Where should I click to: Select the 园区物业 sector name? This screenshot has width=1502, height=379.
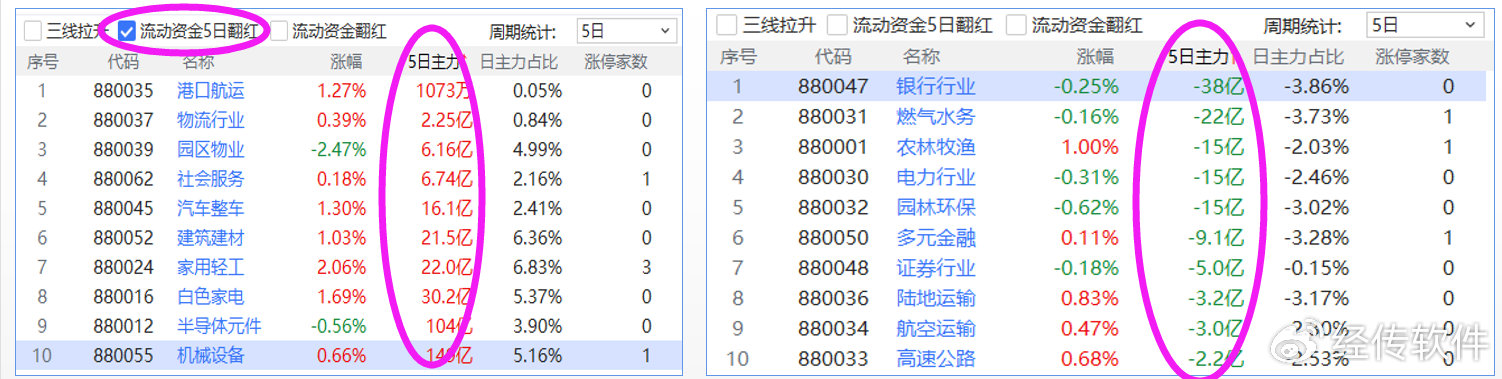coord(211,150)
